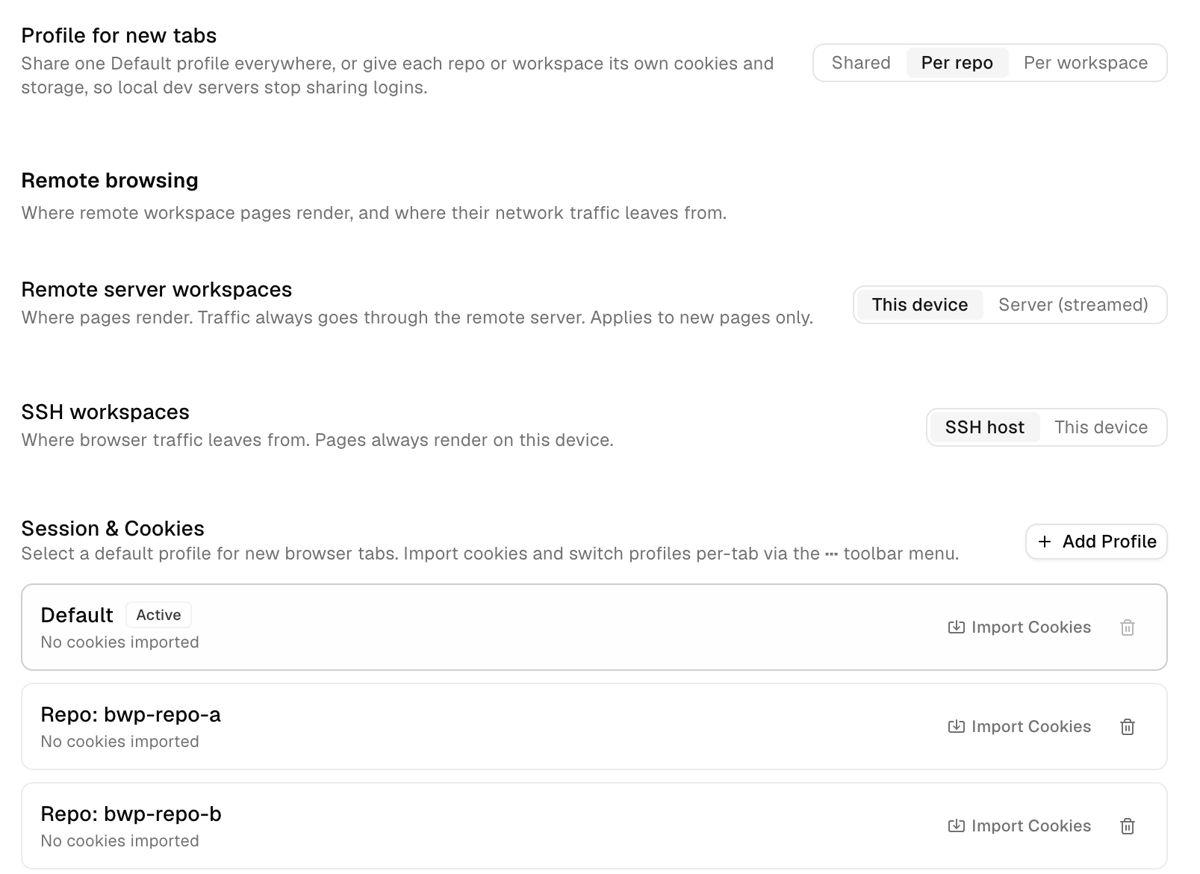Choose Server (streamed) rendering
The width and height of the screenshot is (1200, 874).
(x=1073, y=305)
